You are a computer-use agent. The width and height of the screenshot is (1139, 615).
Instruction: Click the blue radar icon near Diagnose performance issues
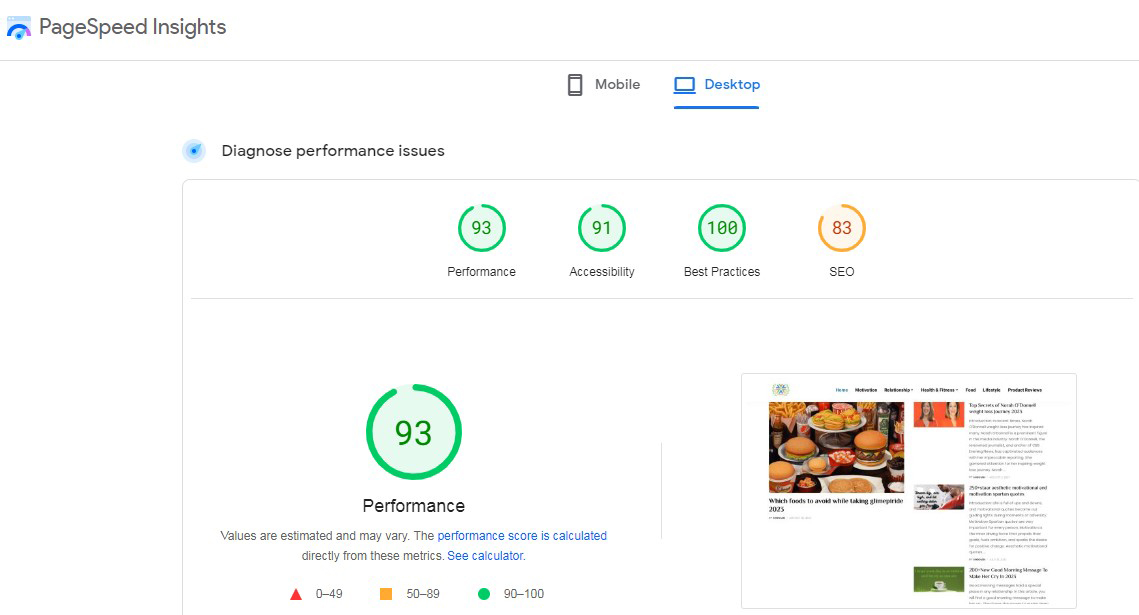coord(193,150)
